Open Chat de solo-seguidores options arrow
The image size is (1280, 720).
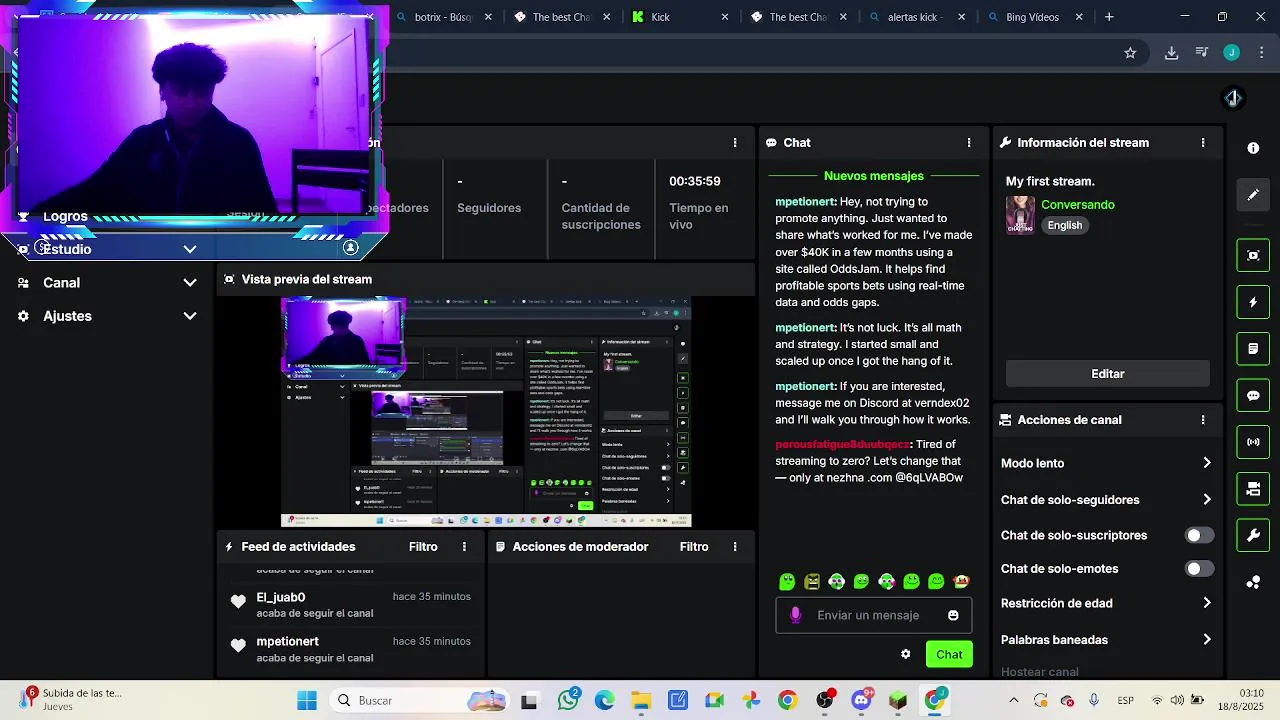[1207, 500]
